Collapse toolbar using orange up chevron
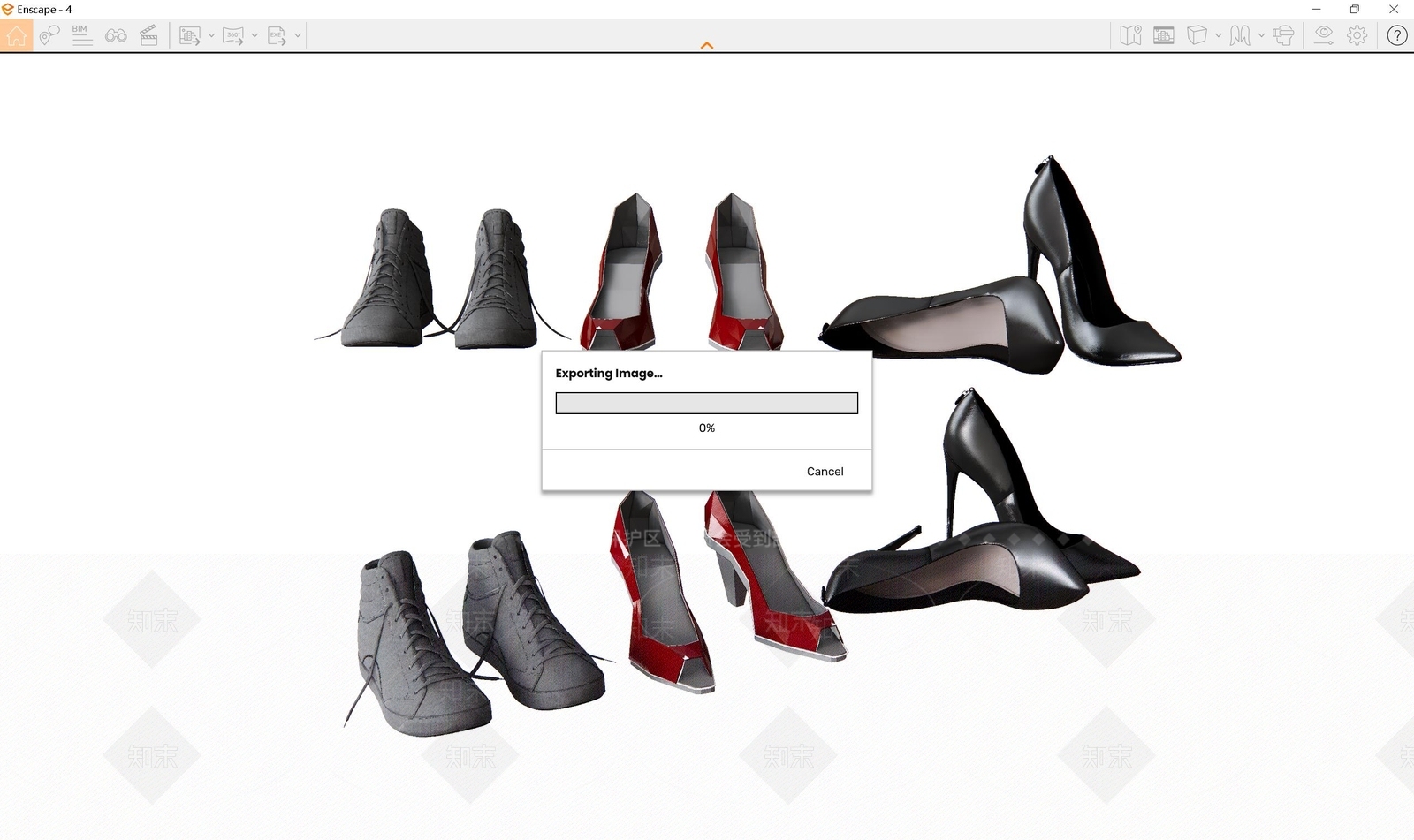1414x840 pixels. [x=707, y=45]
